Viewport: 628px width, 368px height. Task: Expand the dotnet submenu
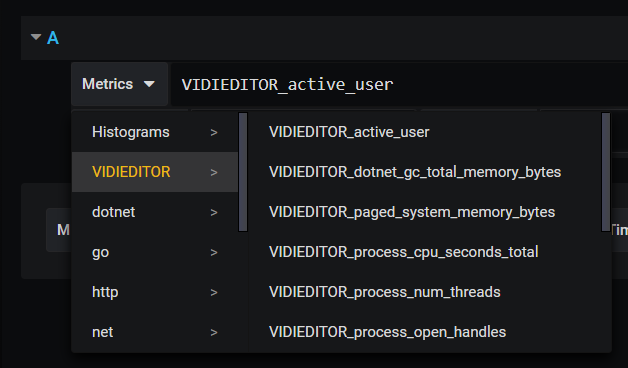pos(155,212)
